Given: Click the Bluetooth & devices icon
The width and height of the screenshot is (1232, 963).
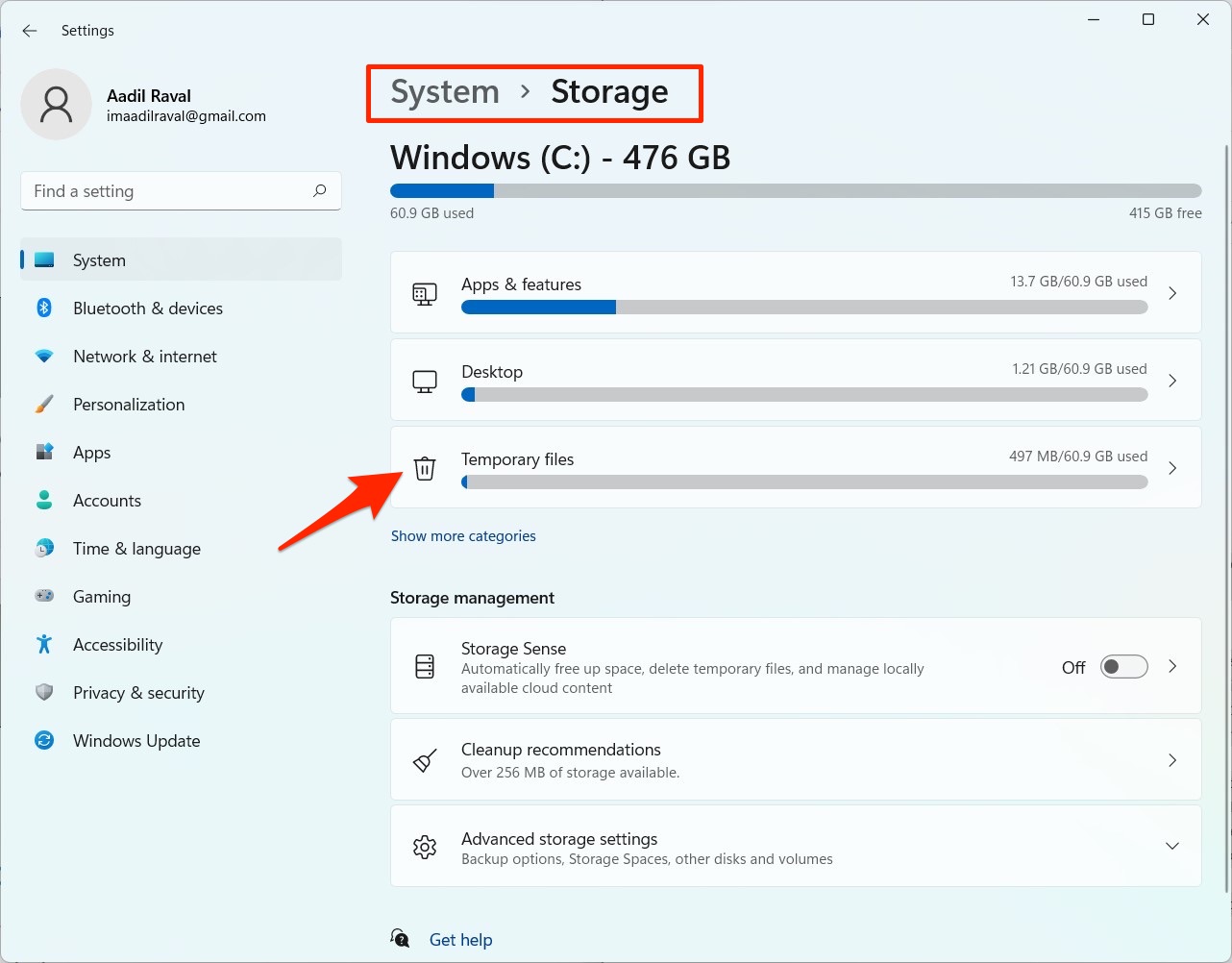Looking at the screenshot, I should (x=44, y=308).
